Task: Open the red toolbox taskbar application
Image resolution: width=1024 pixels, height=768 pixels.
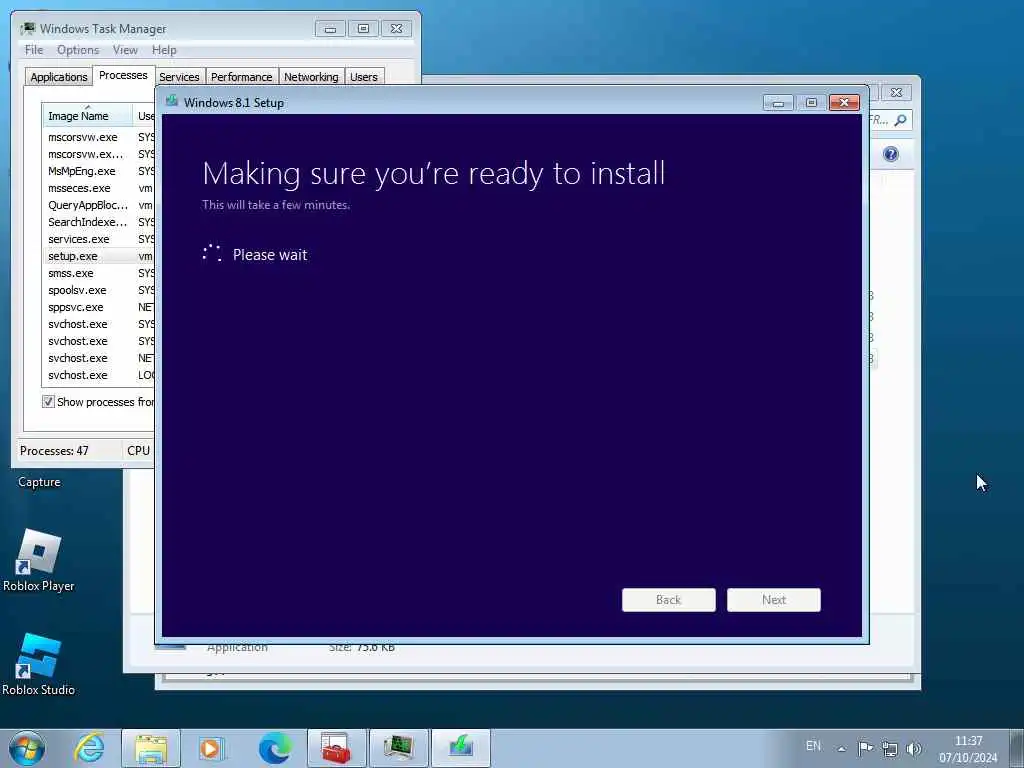Action: tap(336, 748)
